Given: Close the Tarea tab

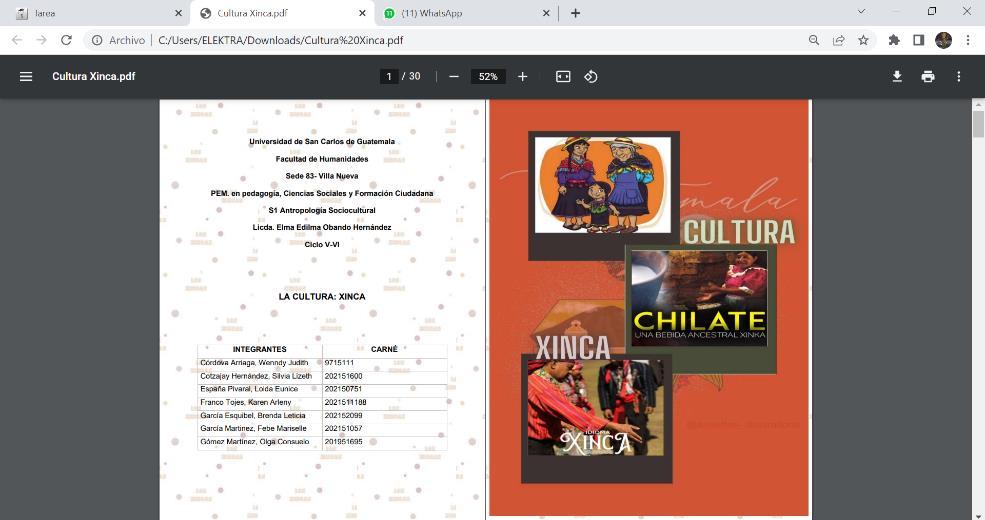Looking at the screenshot, I should click(178, 13).
